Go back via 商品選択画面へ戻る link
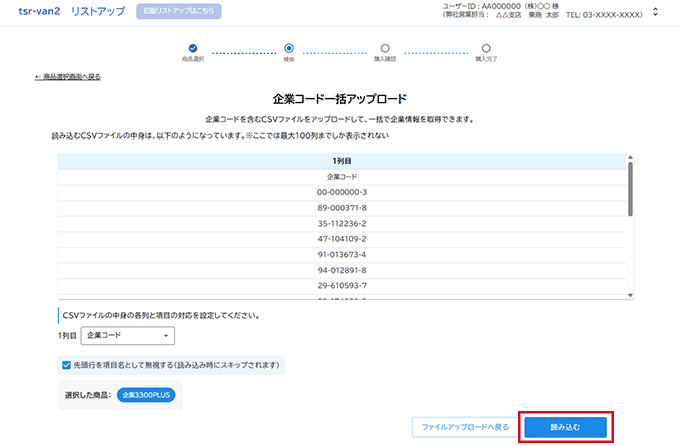 click(x=68, y=77)
